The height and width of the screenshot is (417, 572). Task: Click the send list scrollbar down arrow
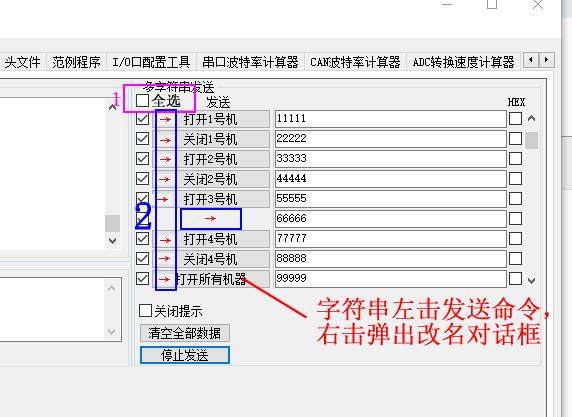[x=532, y=281]
